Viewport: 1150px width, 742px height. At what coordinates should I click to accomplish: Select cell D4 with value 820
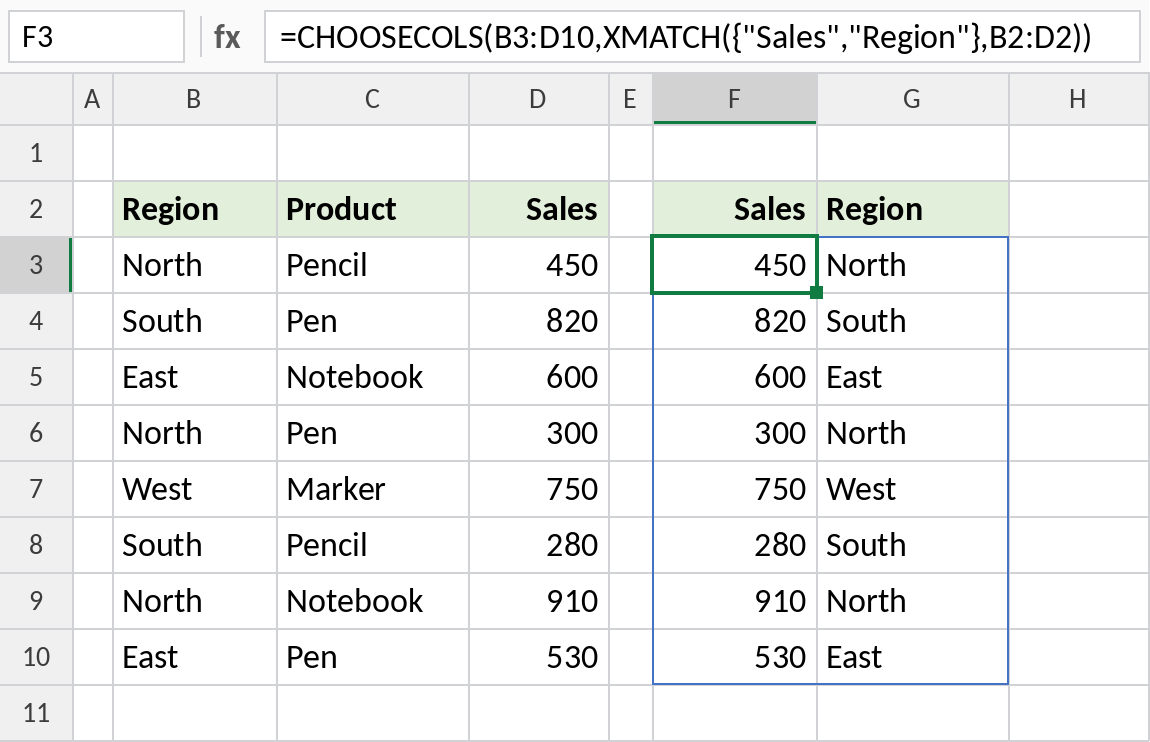pos(538,321)
